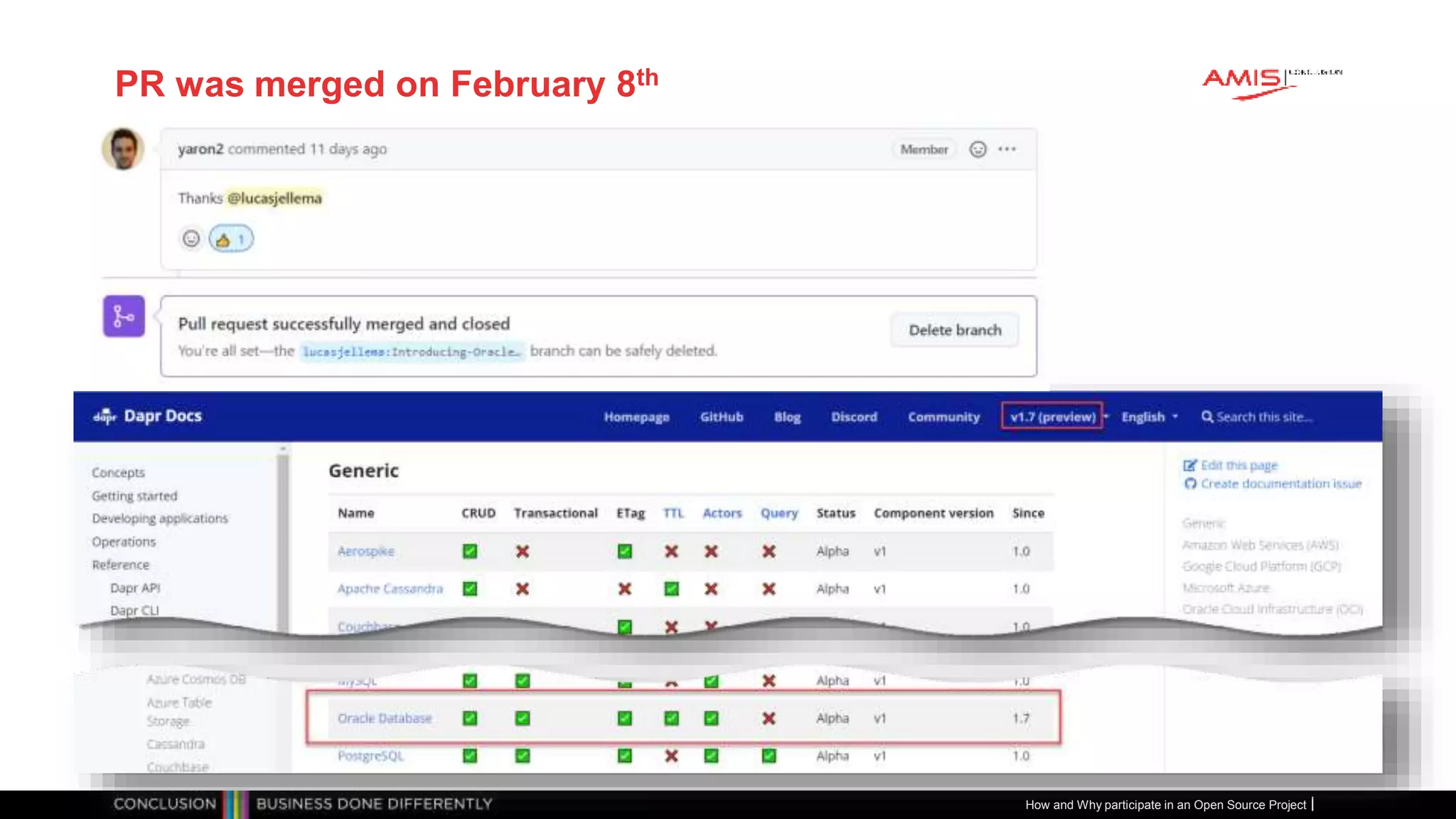
Task: Click the smiley reaction picker below Thanks comment
Action: pyautogui.click(x=191, y=239)
